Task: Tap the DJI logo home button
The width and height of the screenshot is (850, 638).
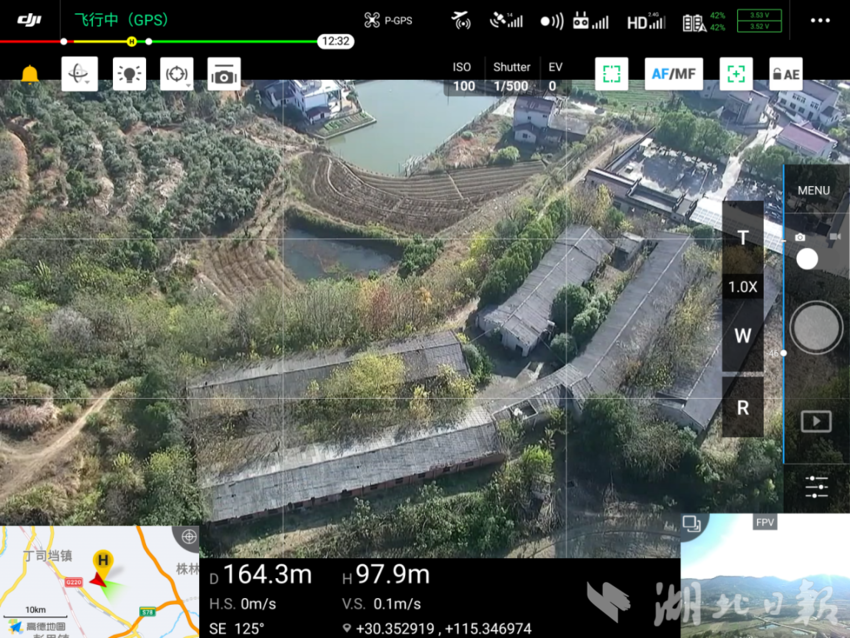Action: click(x=29, y=20)
